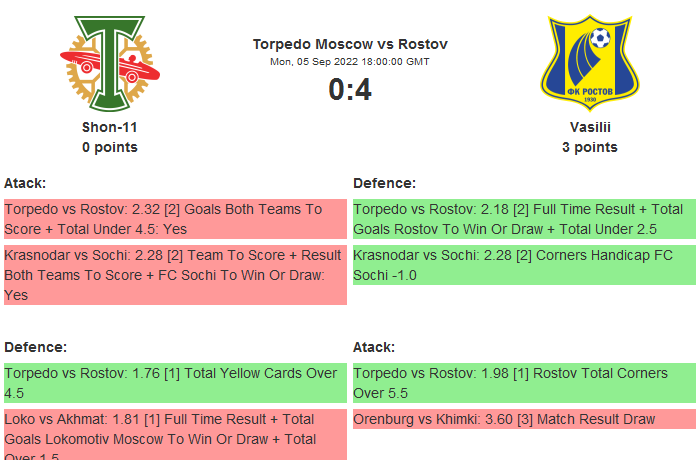Click the 0:4 final score
The height and width of the screenshot is (460, 700).
pyautogui.click(x=350, y=90)
